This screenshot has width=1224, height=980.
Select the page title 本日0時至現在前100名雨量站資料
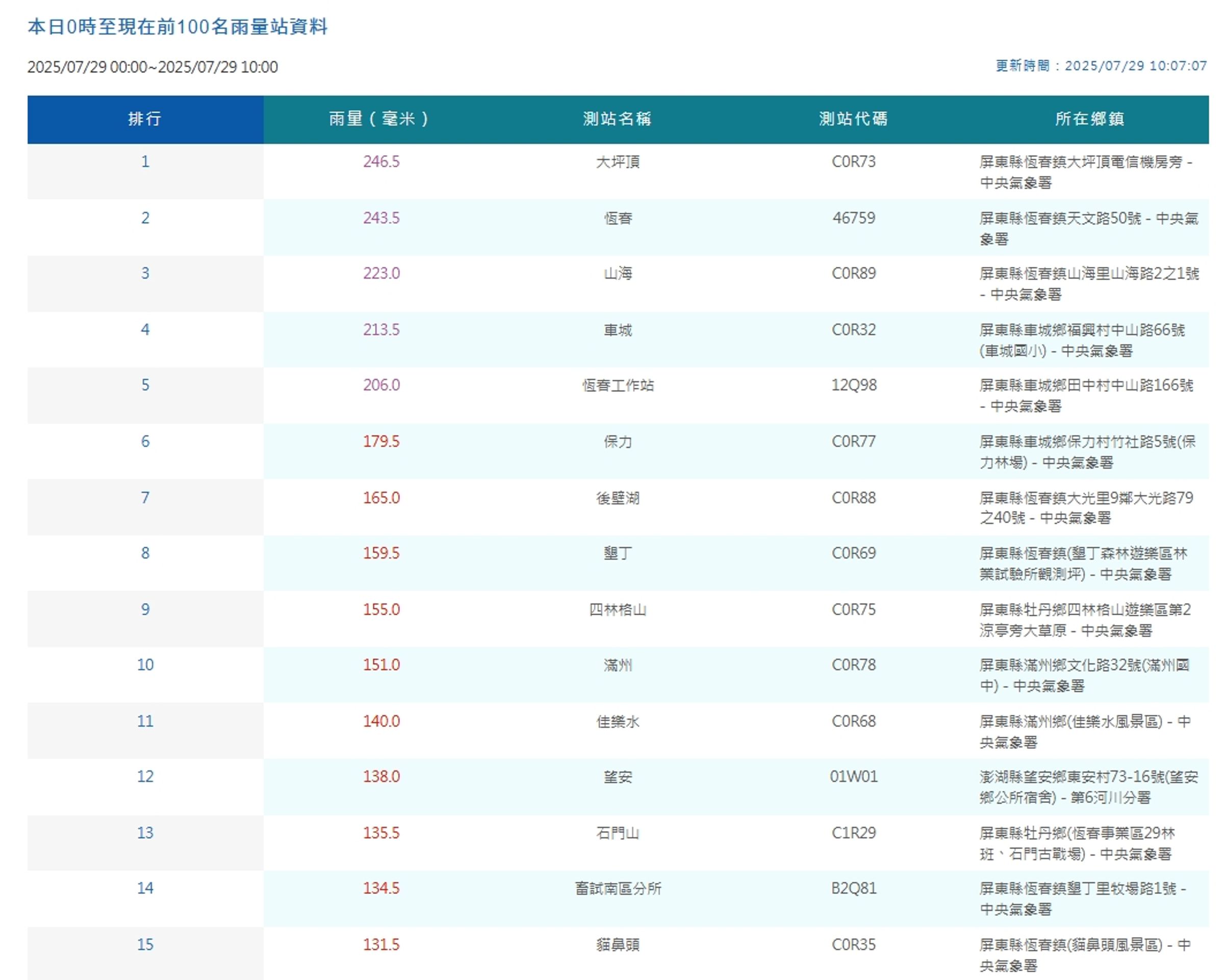tap(177, 27)
